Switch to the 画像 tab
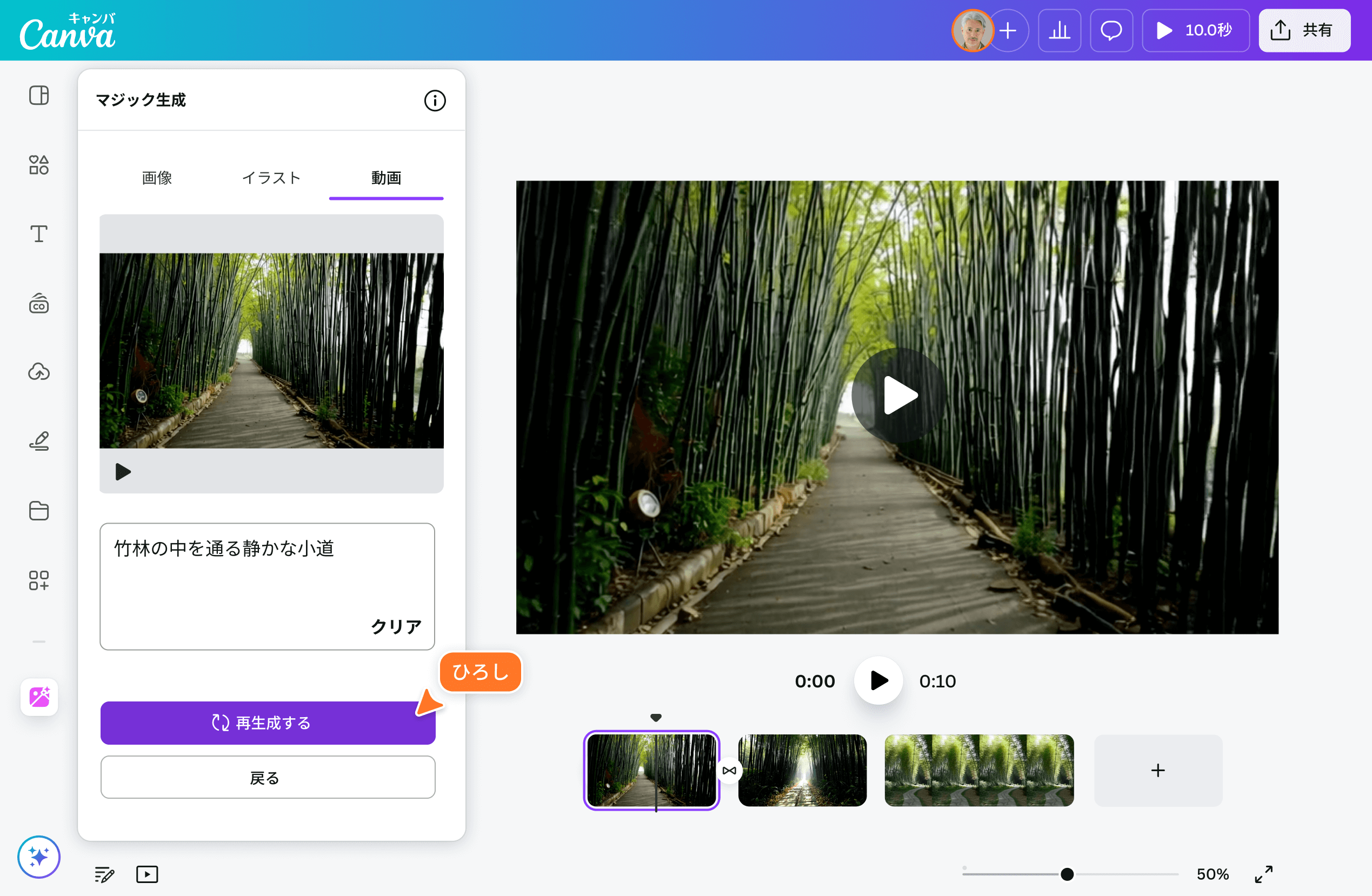Screen dimensions: 1372x896 point(157,178)
